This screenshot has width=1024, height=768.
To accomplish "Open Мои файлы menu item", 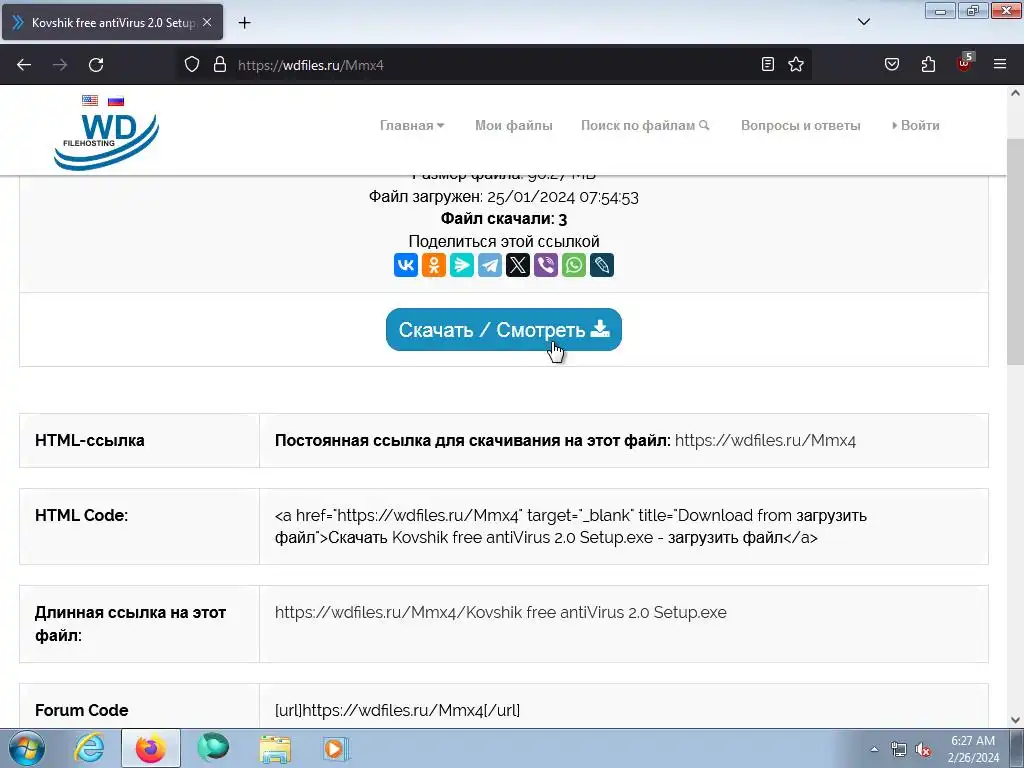I will coord(514,125).
